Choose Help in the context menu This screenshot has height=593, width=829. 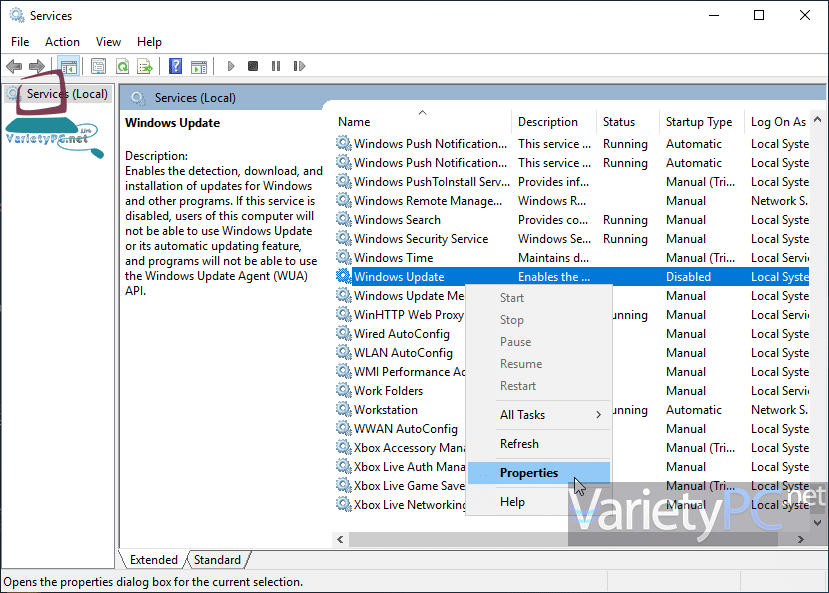coord(538,502)
